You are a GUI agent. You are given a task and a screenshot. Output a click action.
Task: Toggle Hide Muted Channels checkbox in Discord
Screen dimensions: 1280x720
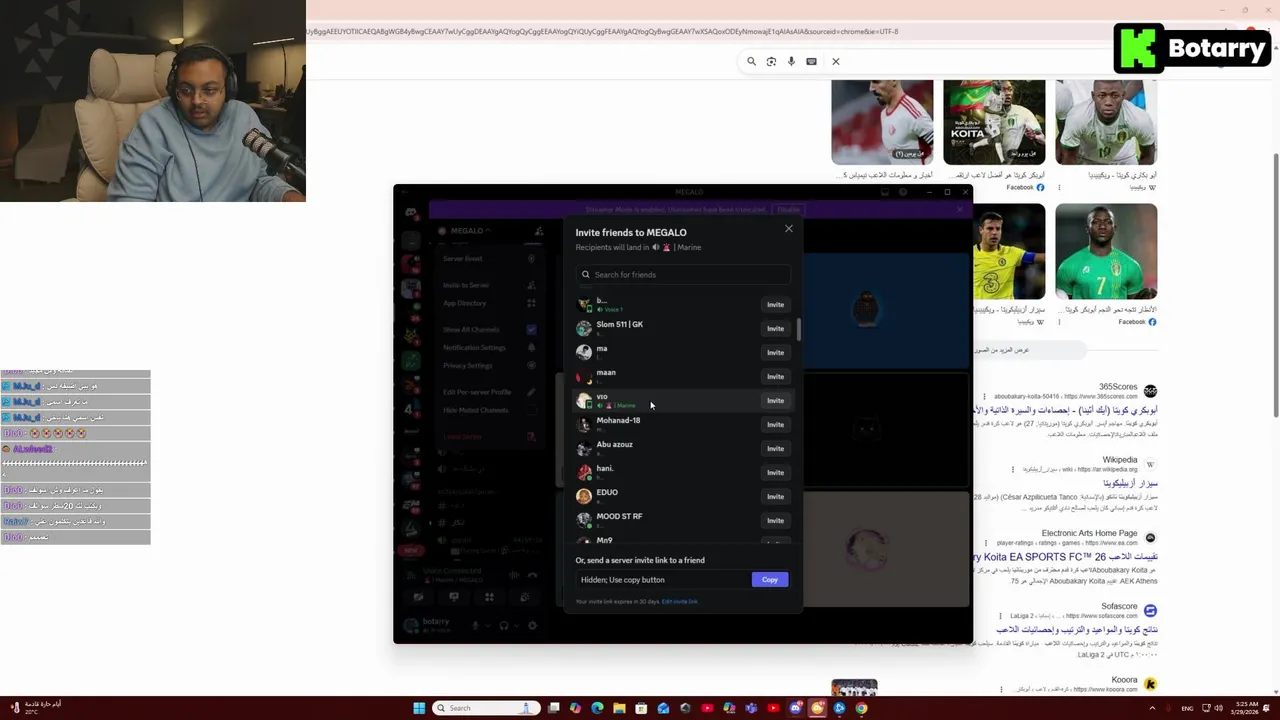(x=531, y=410)
